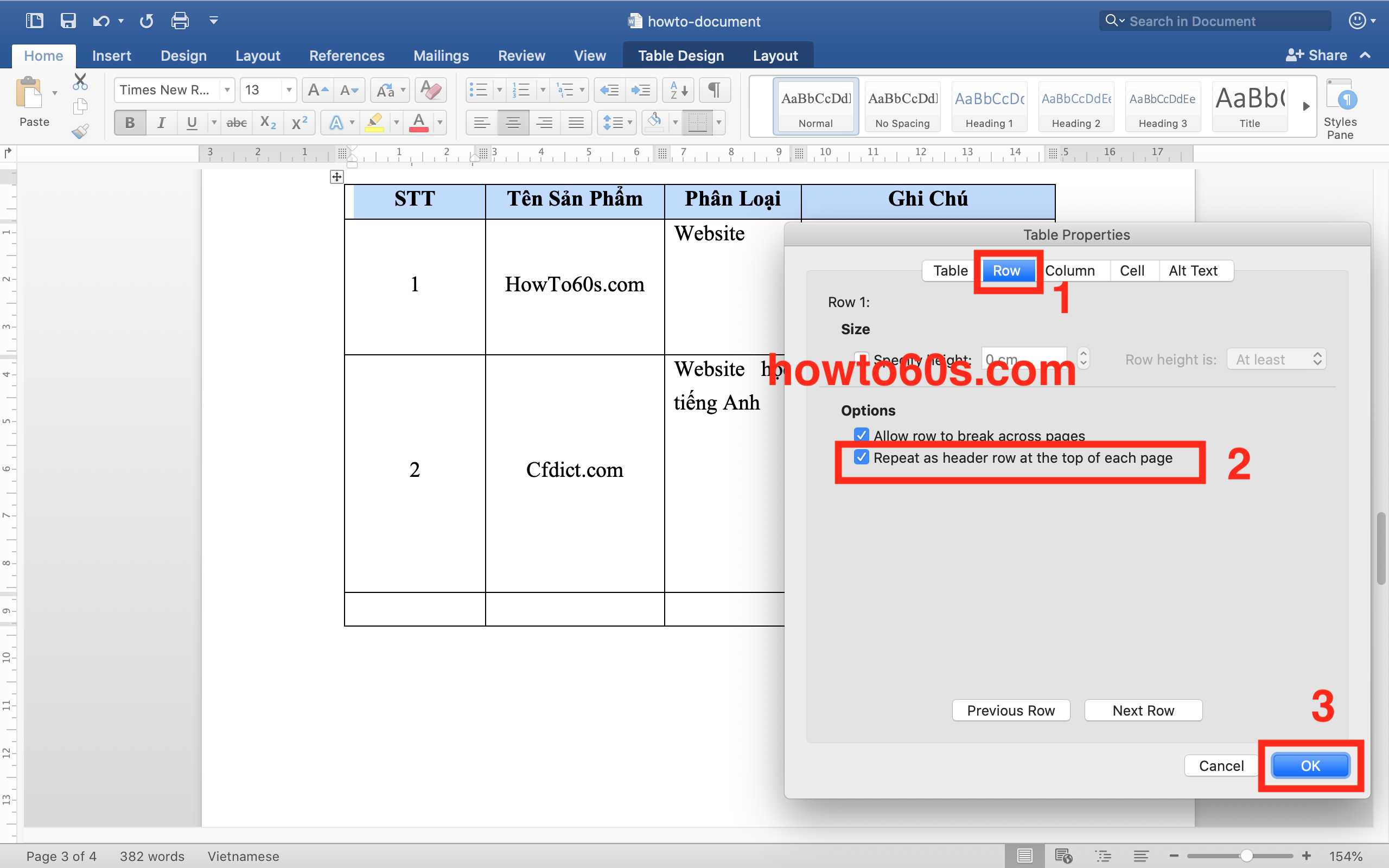Apply the Heading 1 style
The width and height of the screenshot is (1389, 868).
(x=990, y=107)
